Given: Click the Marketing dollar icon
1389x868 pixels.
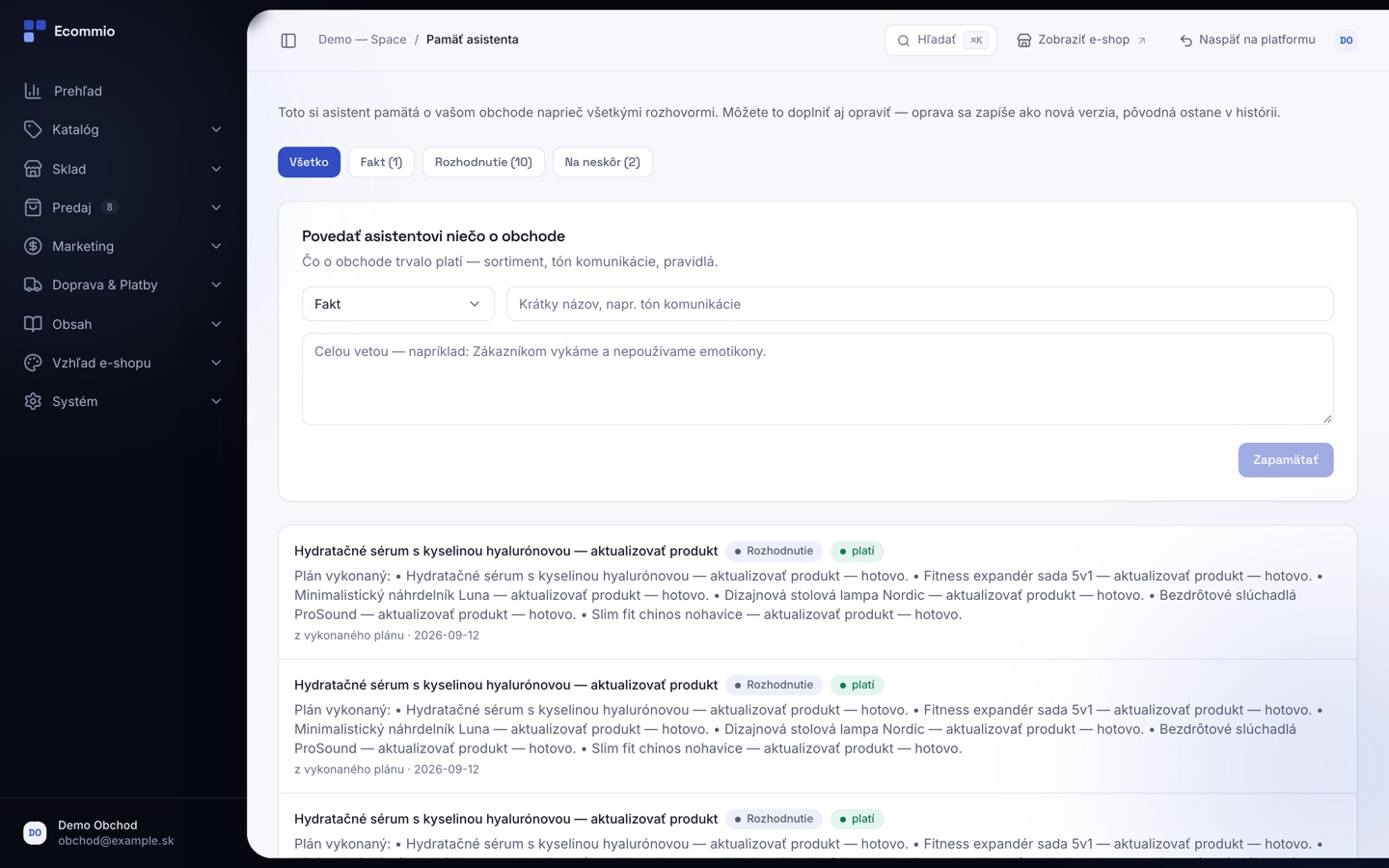Looking at the screenshot, I should (33, 246).
